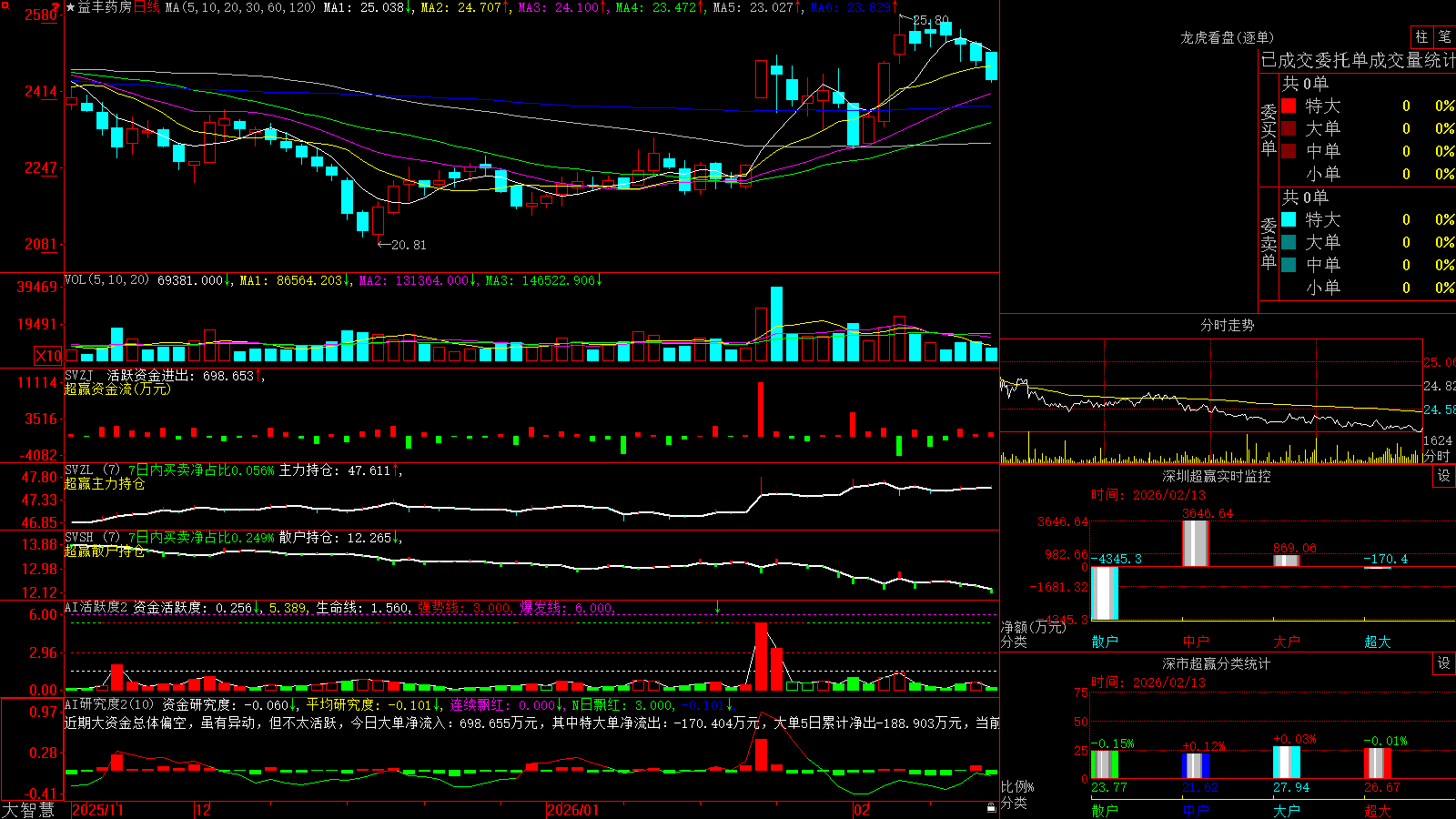
Task: Click the 27.94 大户 percentage value
Action: 1291,787
